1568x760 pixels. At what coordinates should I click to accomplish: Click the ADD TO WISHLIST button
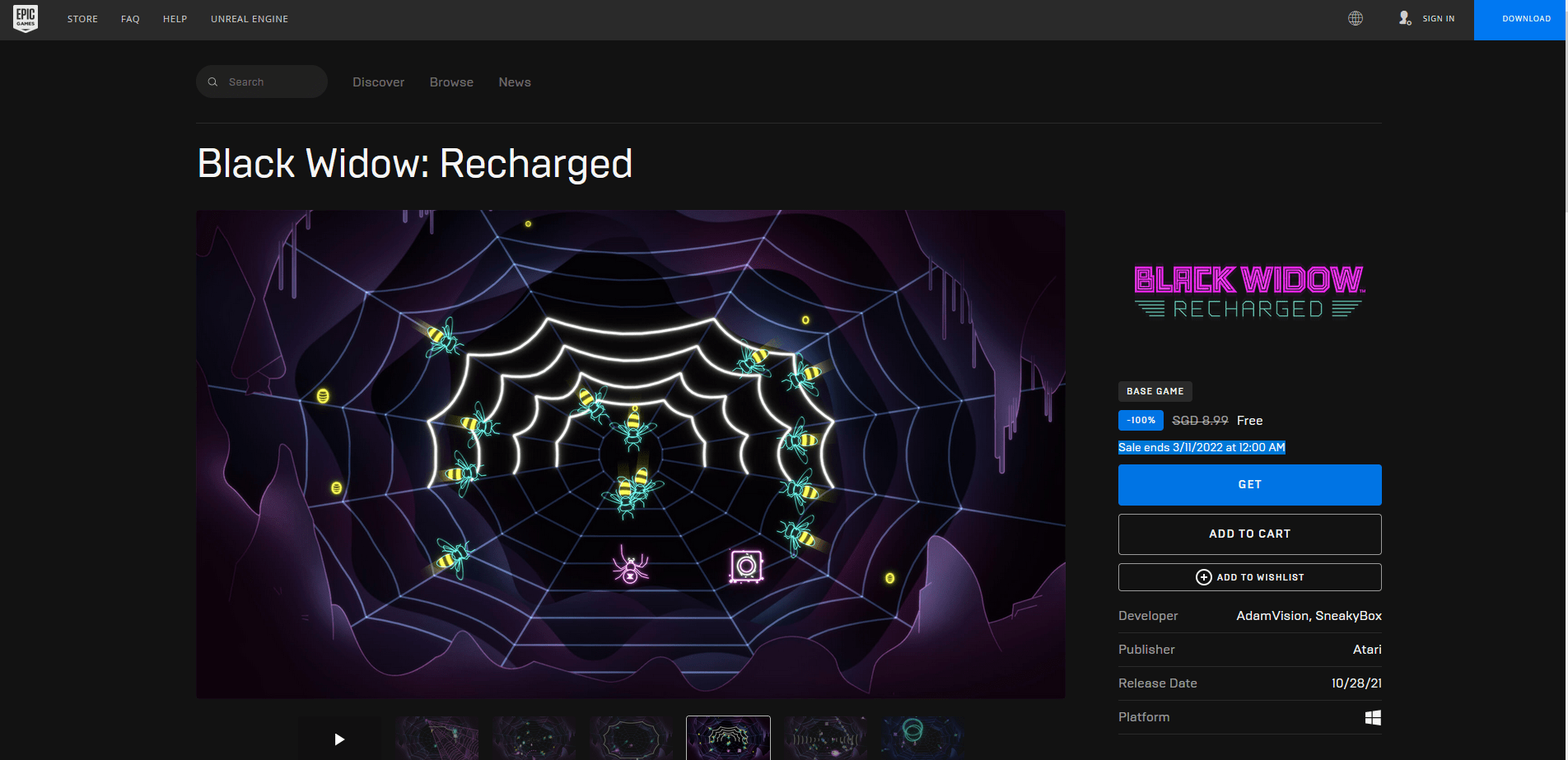(1249, 577)
